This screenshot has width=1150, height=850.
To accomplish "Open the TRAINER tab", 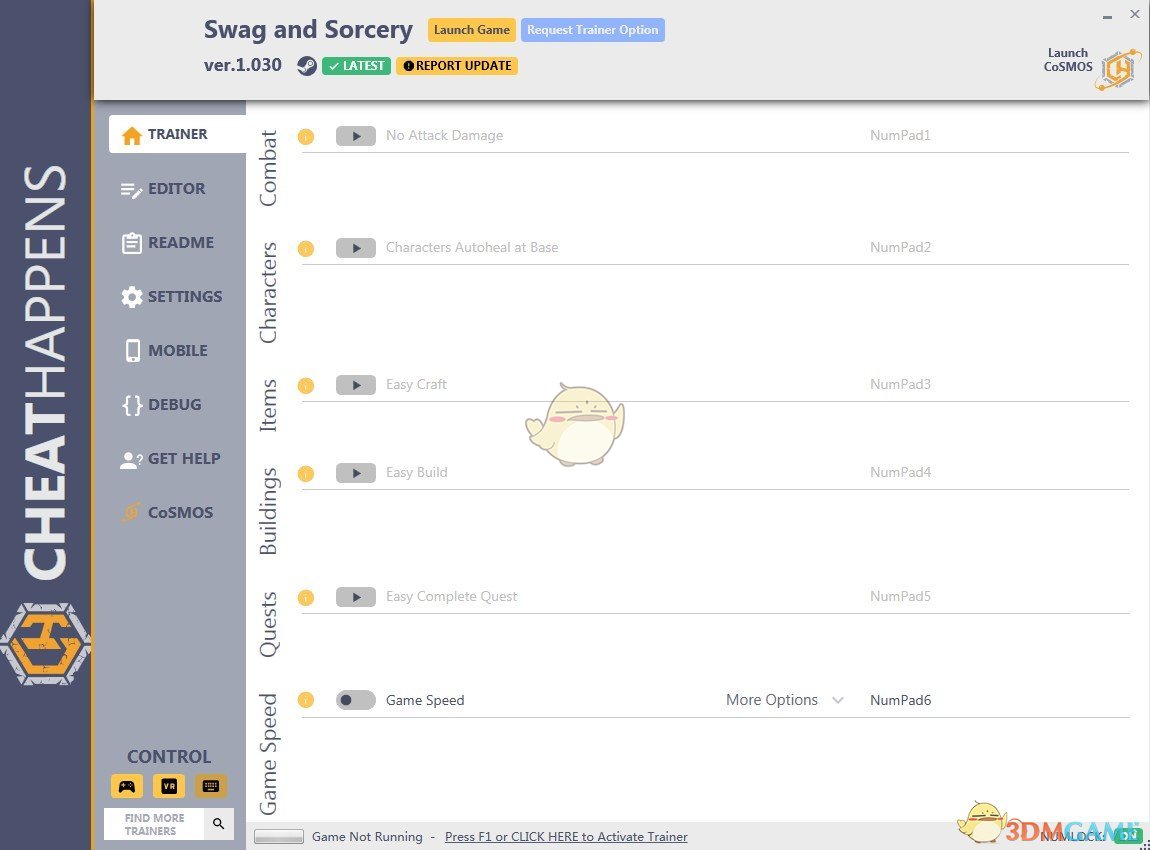I will [x=177, y=134].
